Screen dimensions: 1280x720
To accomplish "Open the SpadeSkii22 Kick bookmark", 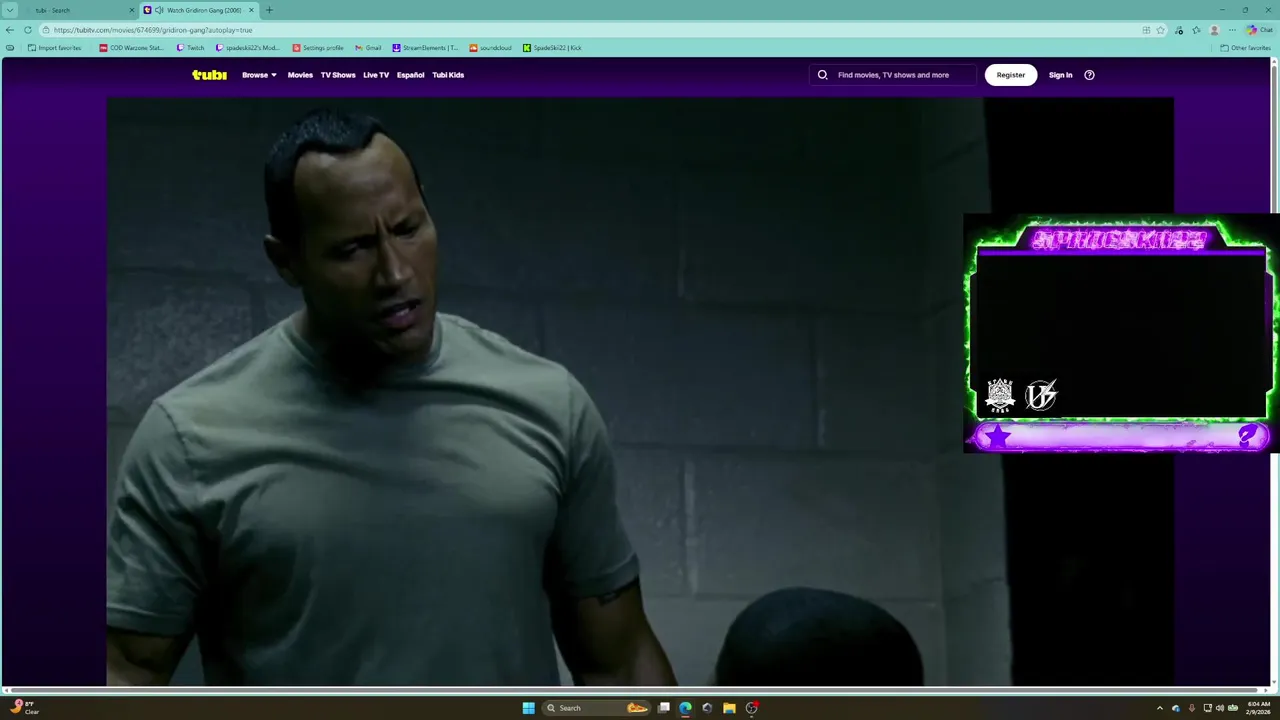I will pyautogui.click(x=552, y=48).
